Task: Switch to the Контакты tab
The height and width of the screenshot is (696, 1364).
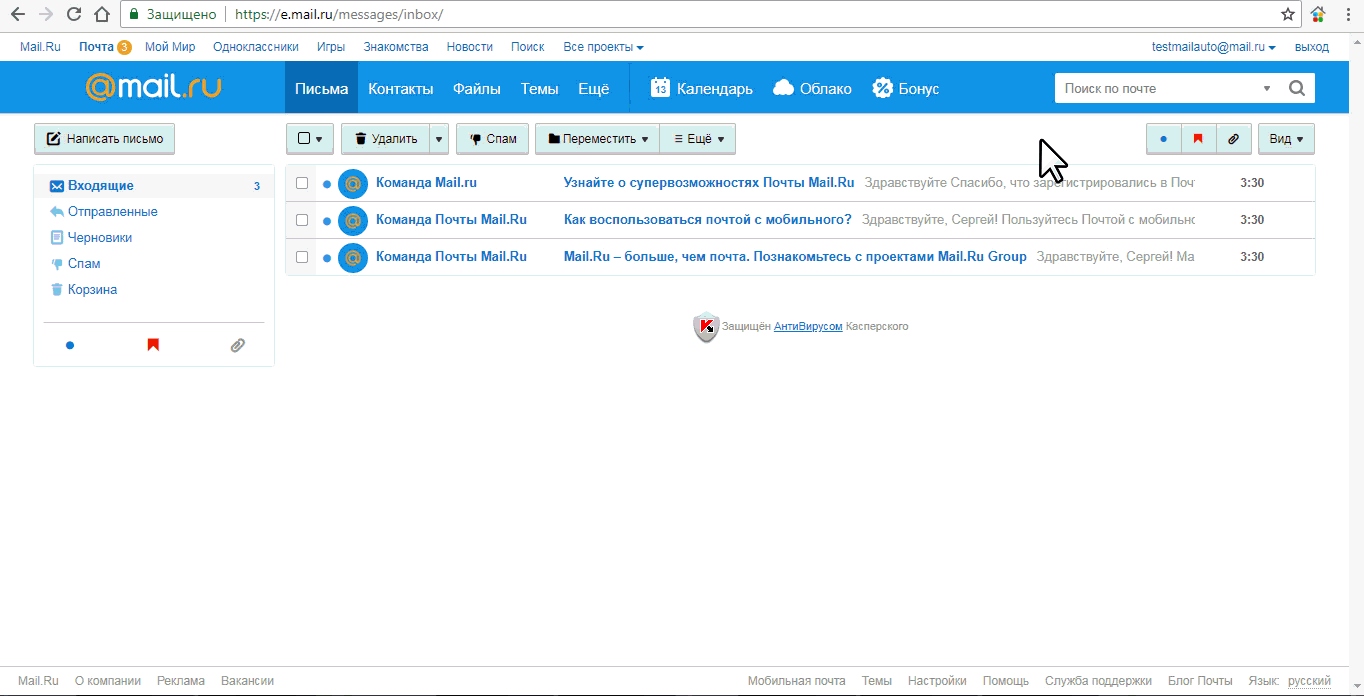Action: point(400,88)
